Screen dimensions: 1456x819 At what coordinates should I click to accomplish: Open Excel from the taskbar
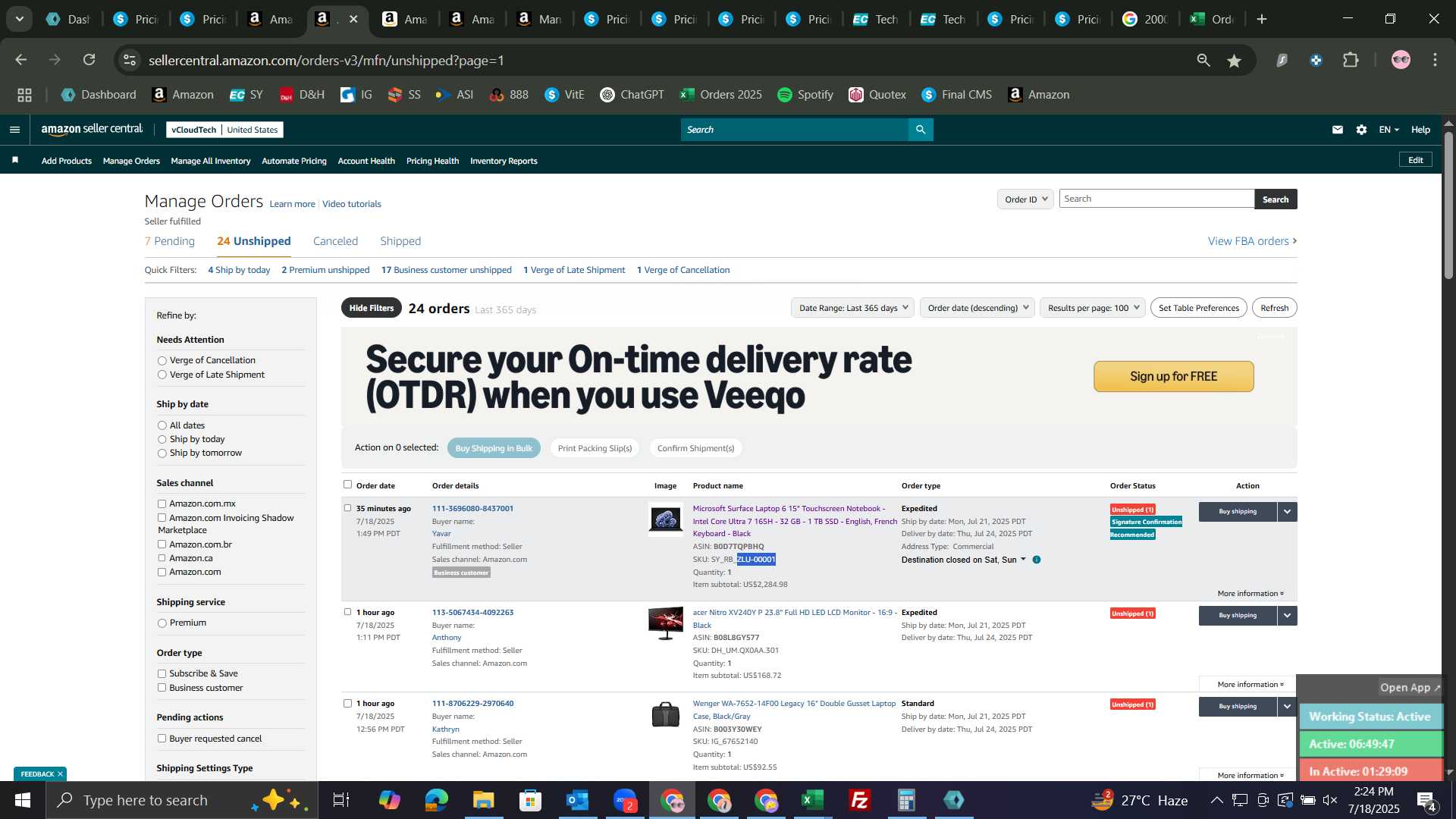pos(812,800)
